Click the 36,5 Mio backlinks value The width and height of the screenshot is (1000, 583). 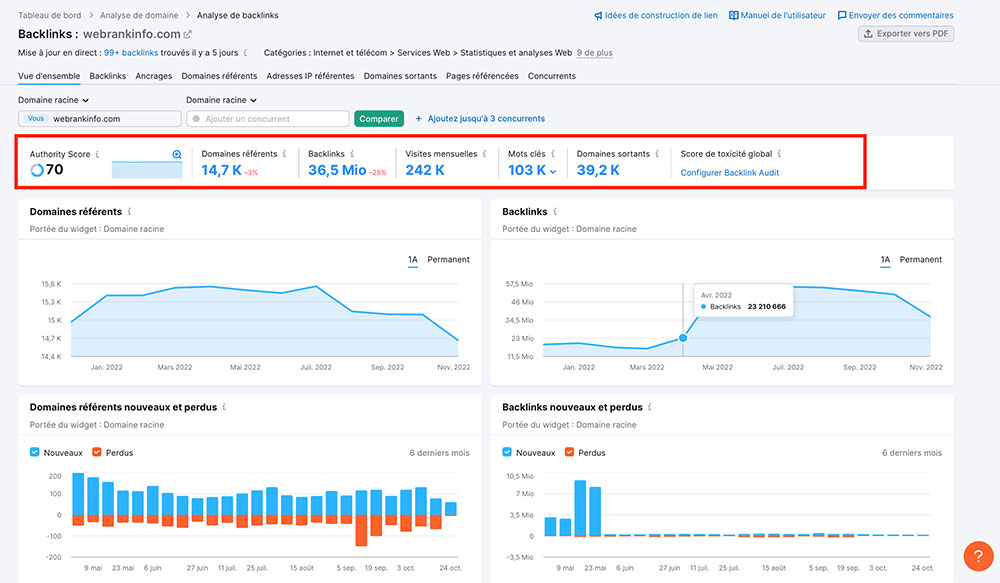coord(337,170)
